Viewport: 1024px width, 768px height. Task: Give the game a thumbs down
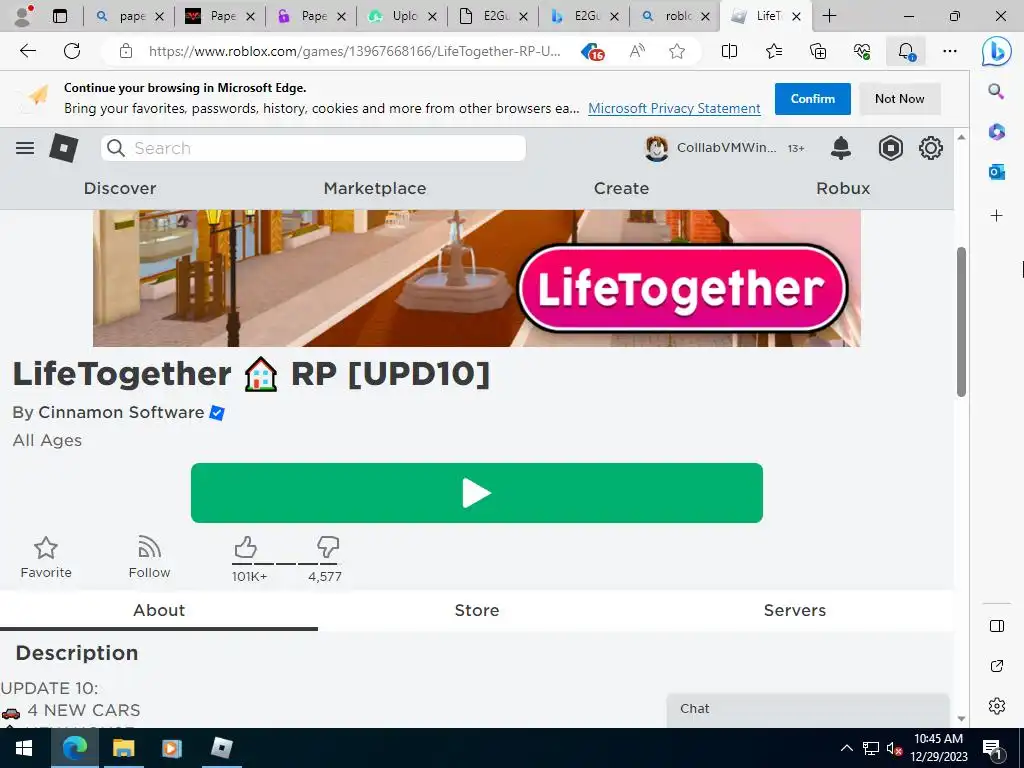[328, 548]
